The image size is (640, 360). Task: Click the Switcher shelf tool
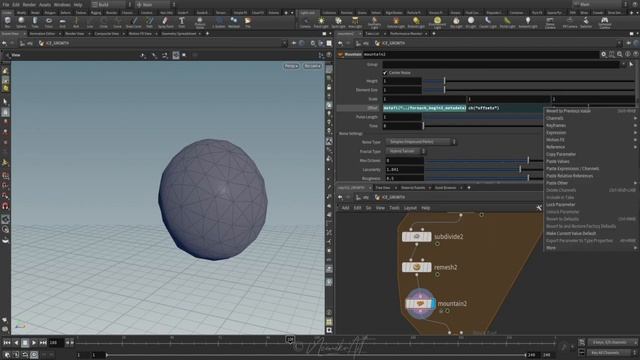[x=586, y=22]
